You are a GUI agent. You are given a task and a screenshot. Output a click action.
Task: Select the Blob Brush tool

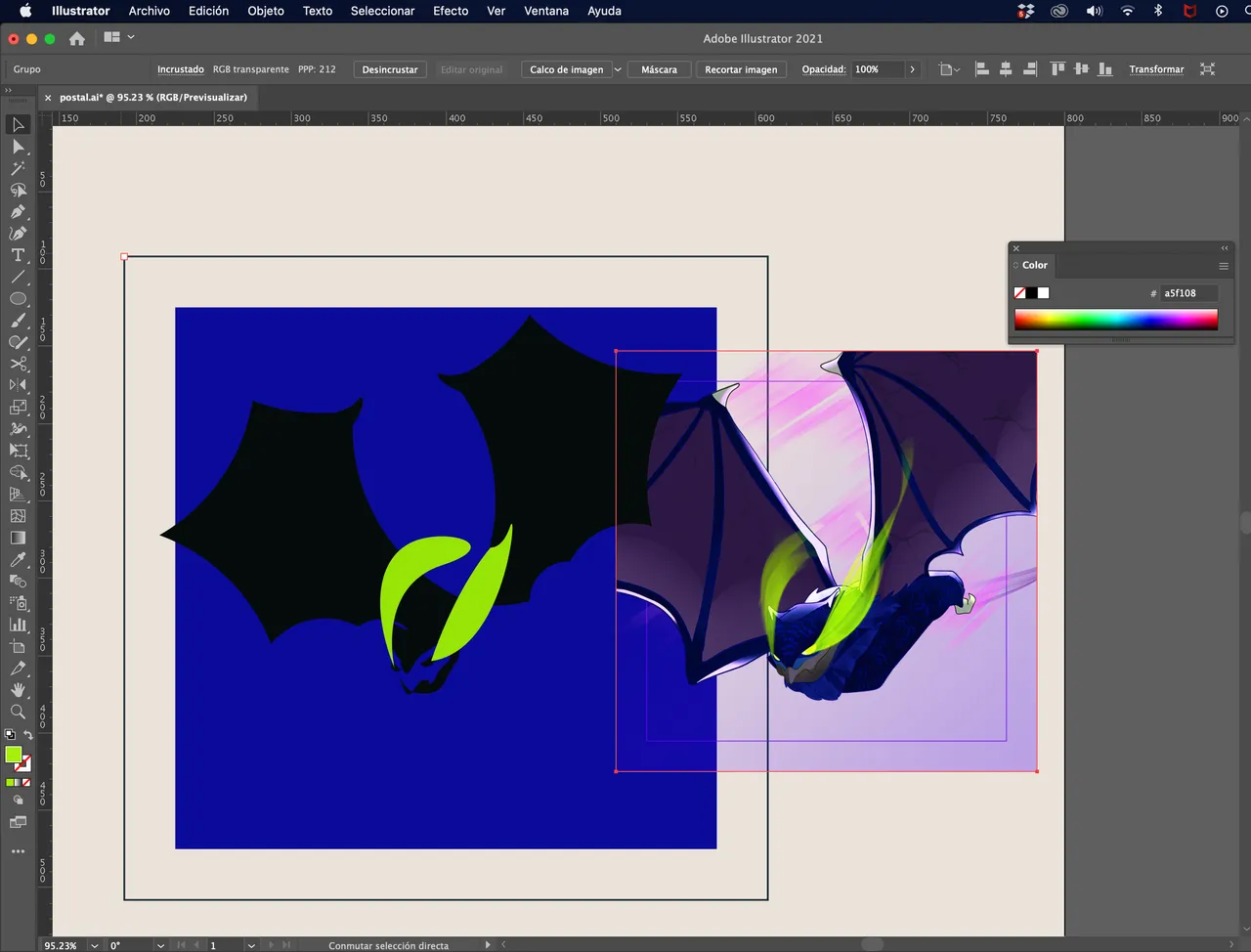click(x=18, y=342)
